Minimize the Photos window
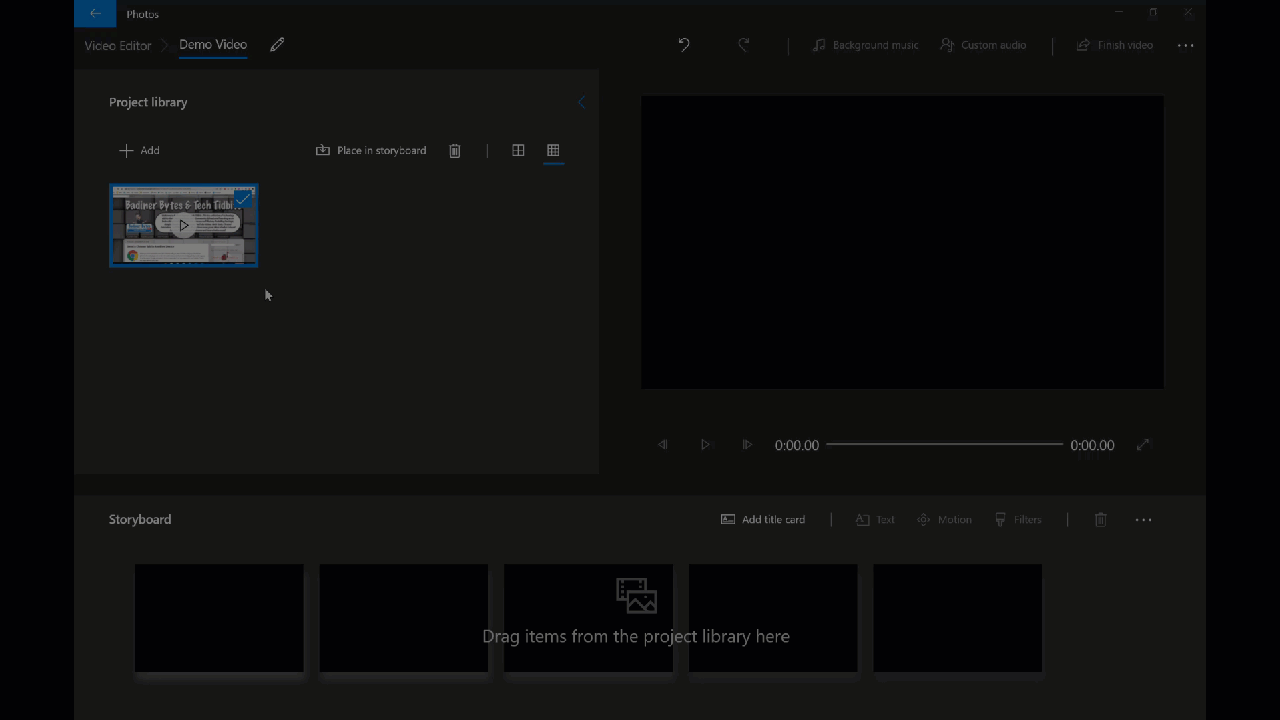1280x720 pixels. point(1120,13)
